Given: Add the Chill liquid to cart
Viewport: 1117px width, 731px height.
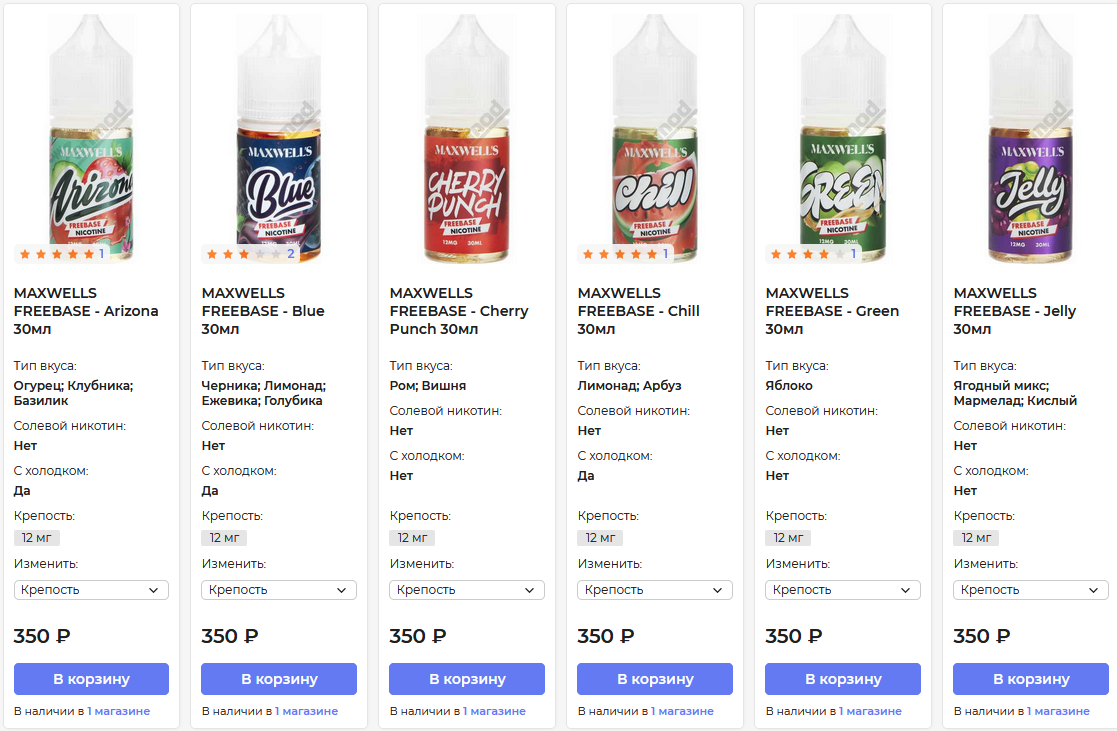Looking at the screenshot, I should (655, 679).
